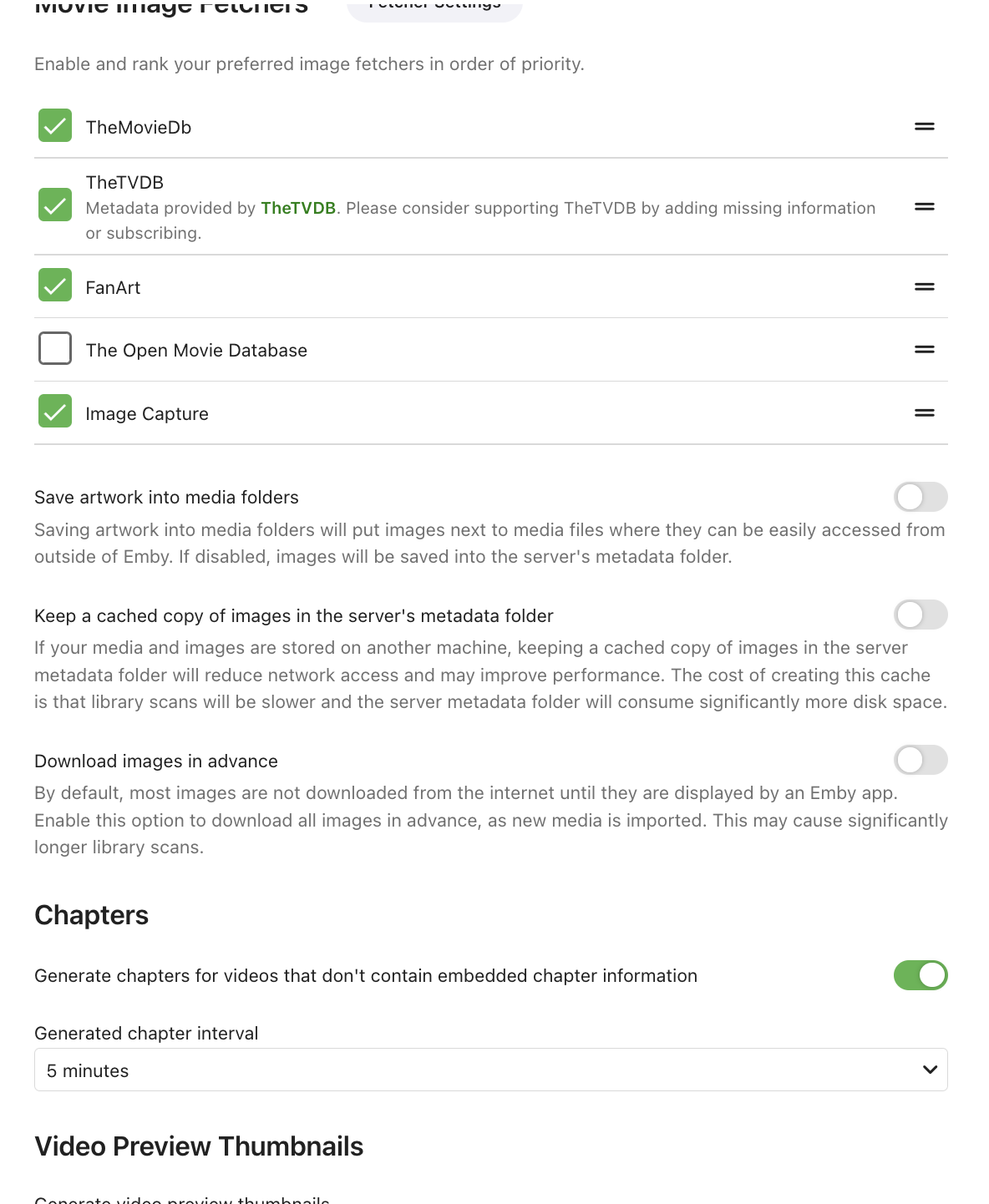Open the TheTVDB green hyperlink
989x1204 pixels.
pos(298,208)
